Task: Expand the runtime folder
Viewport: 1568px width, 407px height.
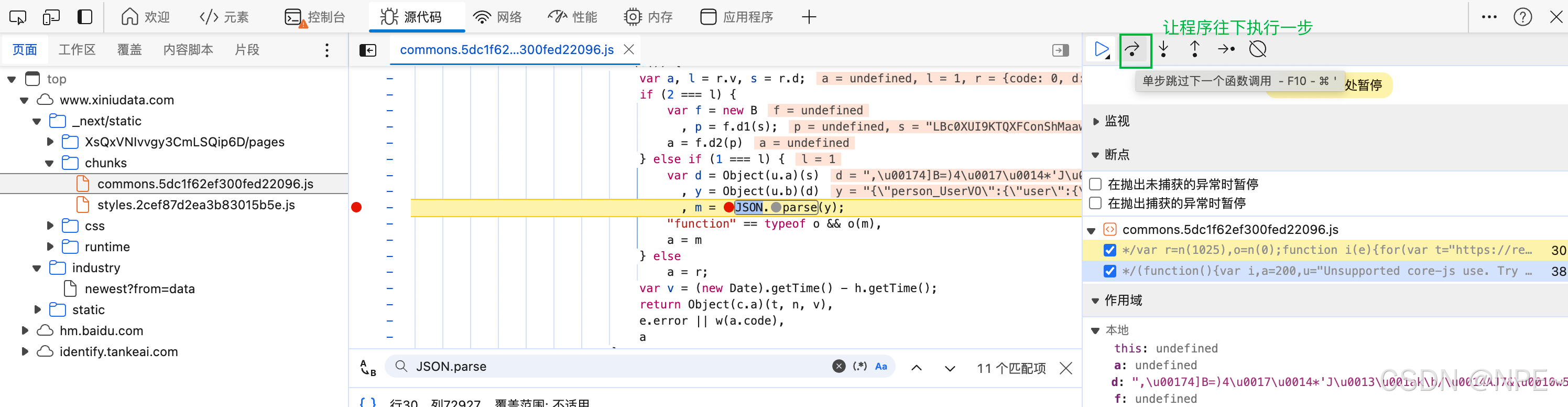Action: [50, 247]
